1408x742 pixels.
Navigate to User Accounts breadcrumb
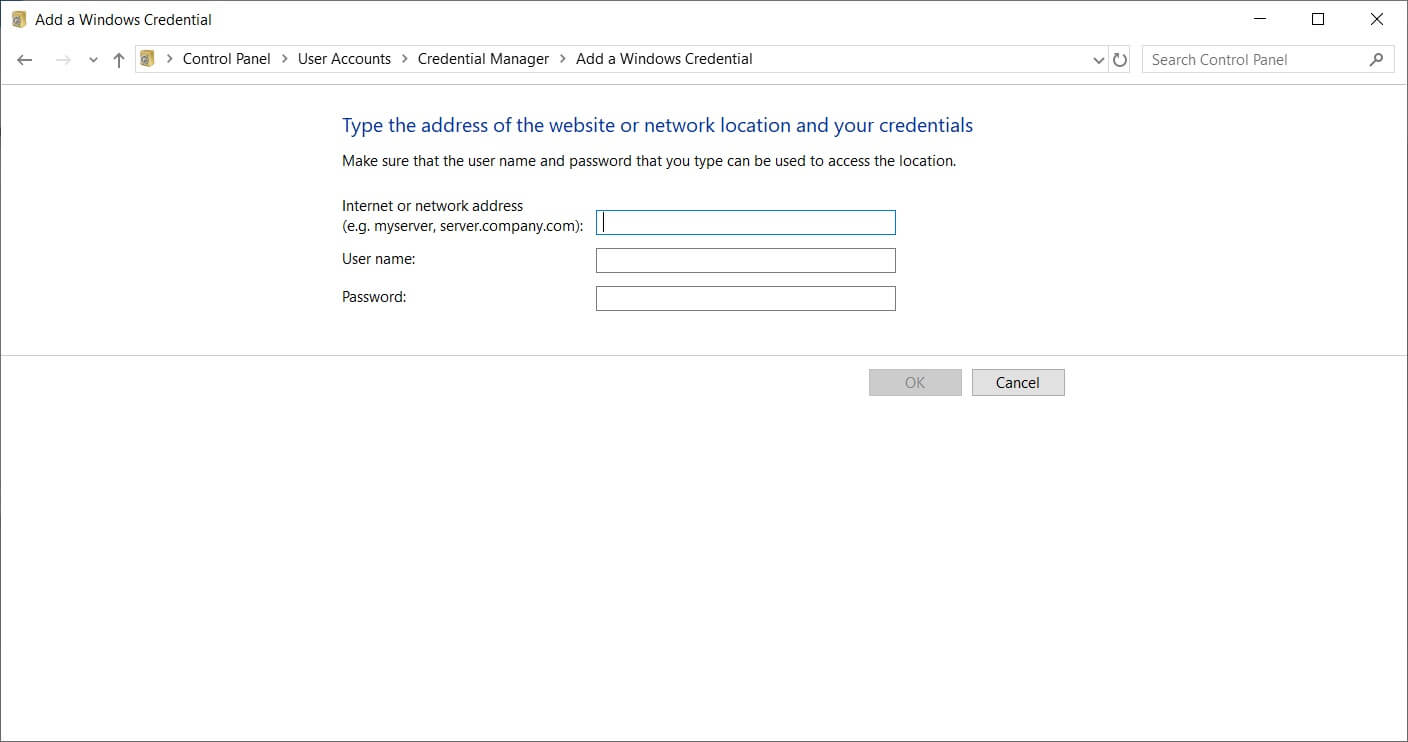click(344, 59)
